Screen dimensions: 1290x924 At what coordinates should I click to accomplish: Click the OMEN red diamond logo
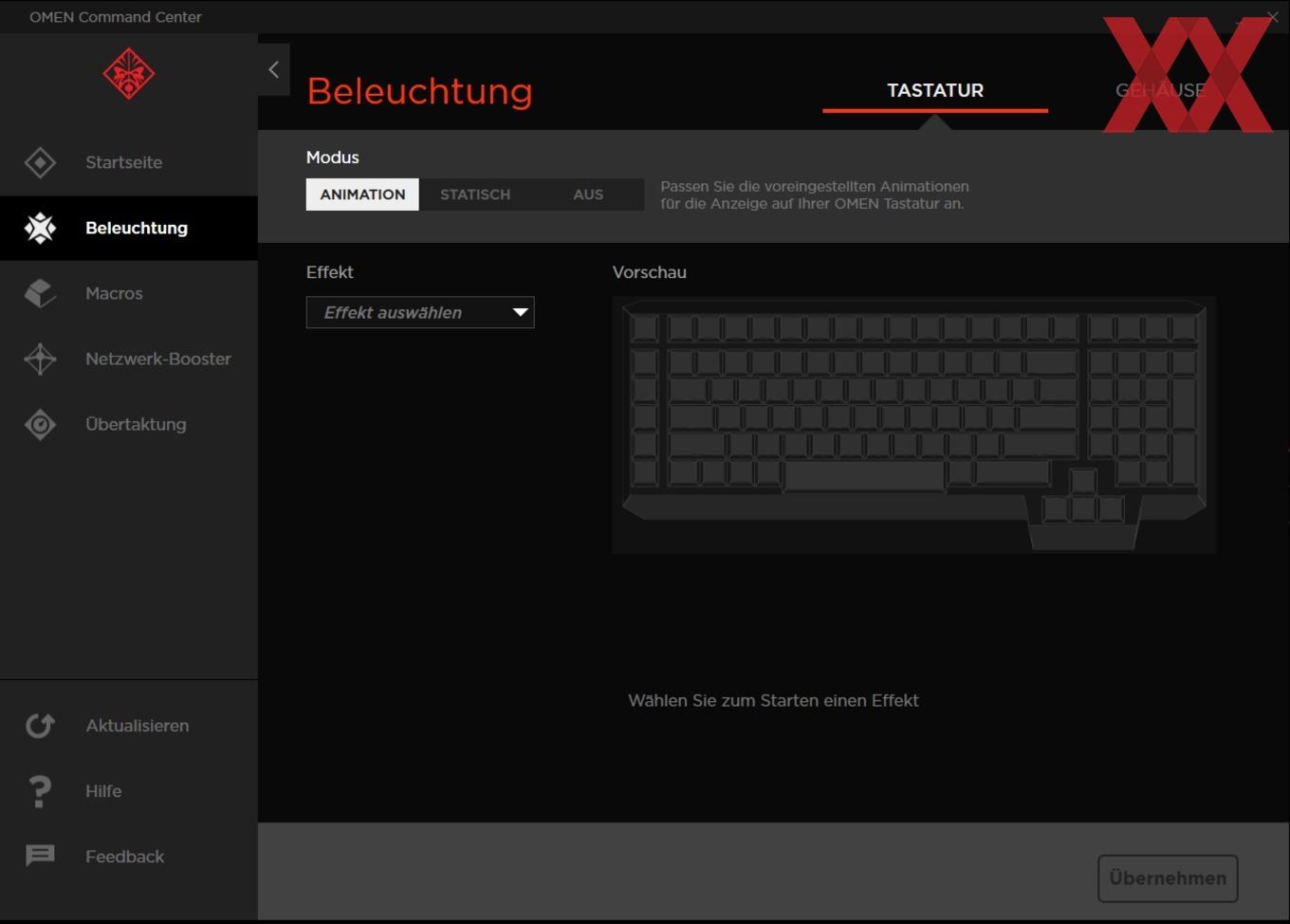[129, 73]
